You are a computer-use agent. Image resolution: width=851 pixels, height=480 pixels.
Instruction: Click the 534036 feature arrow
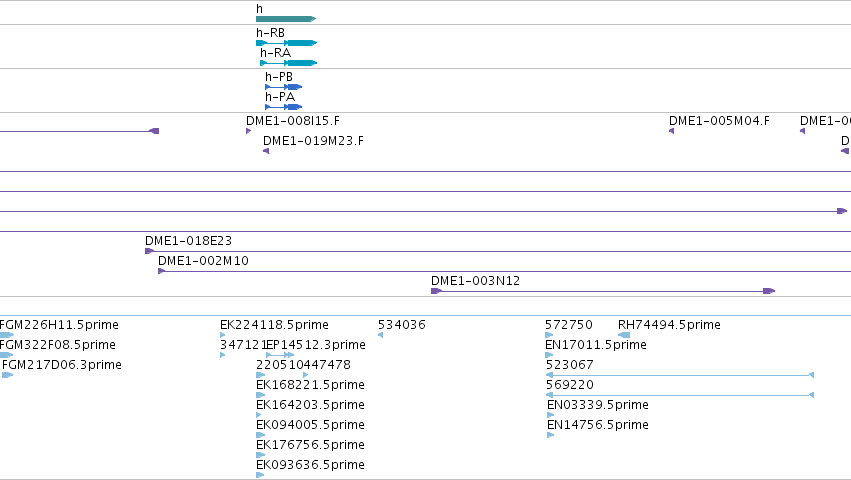tap(380, 335)
